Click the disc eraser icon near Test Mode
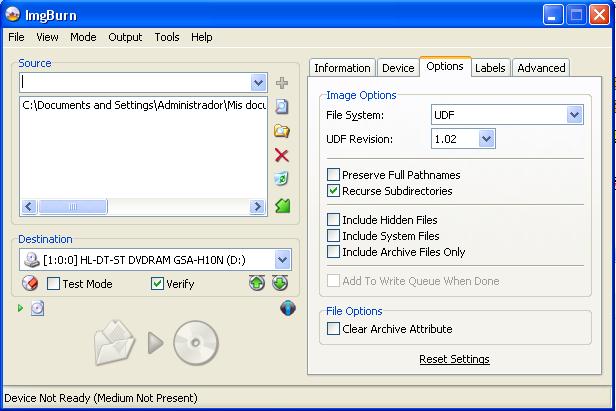This screenshot has height=411, width=616. pyautogui.click(x=30, y=283)
